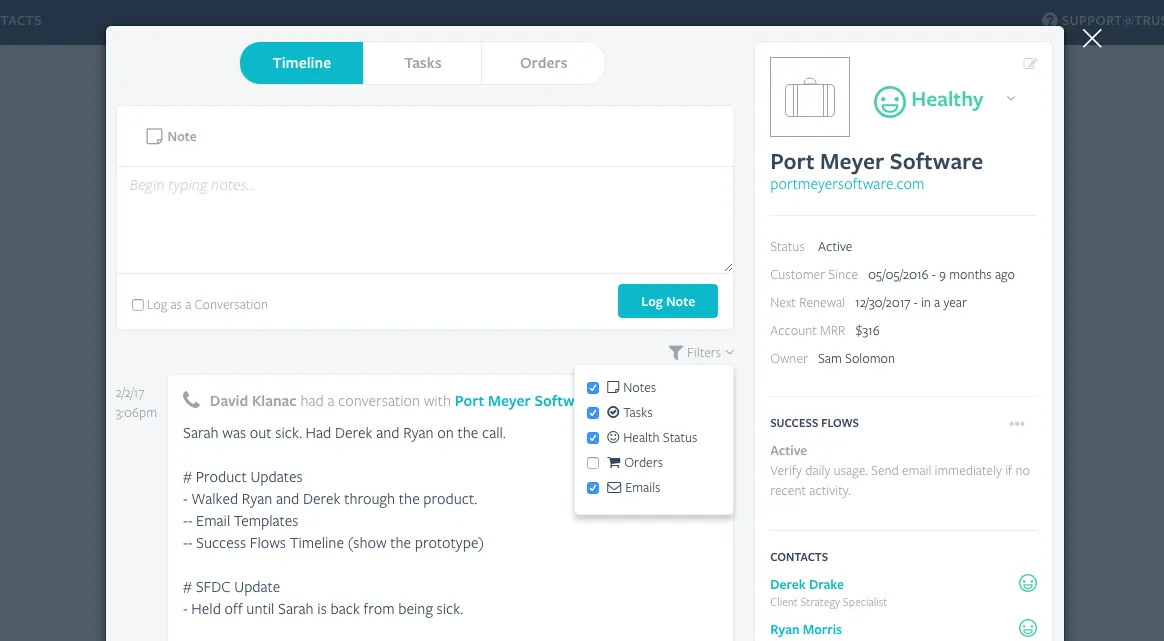Uncheck the Emails filter checkbox
This screenshot has width=1164, height=641.
tap(593, 488)
